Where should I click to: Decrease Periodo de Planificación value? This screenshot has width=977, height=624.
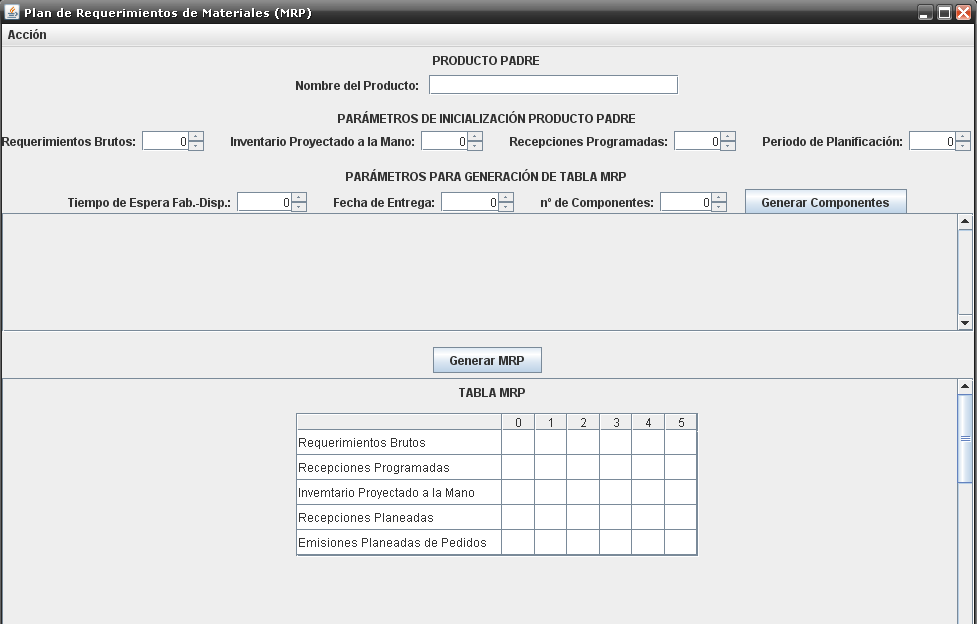coord(964,145)
